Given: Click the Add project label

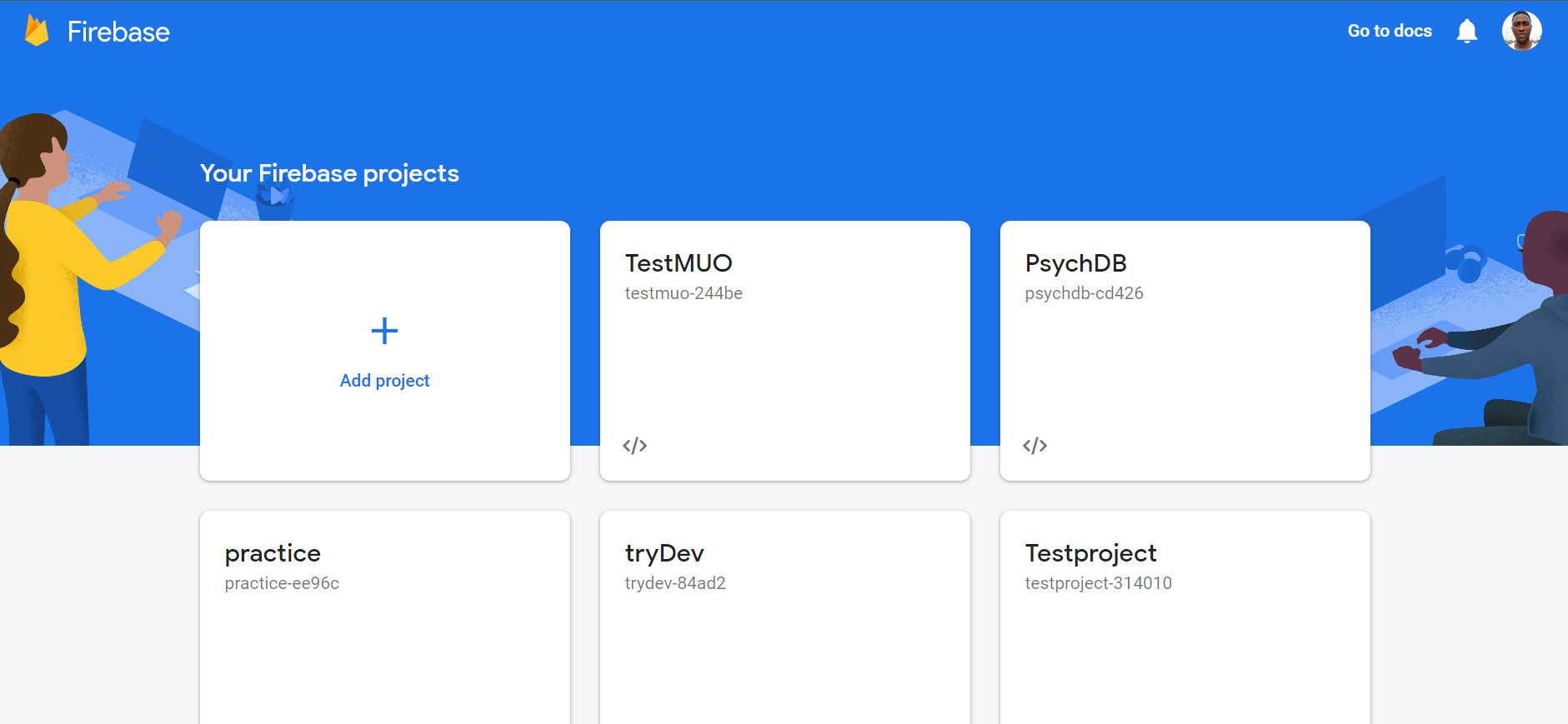Looking at the screenshot, I should tap(384, 381).
